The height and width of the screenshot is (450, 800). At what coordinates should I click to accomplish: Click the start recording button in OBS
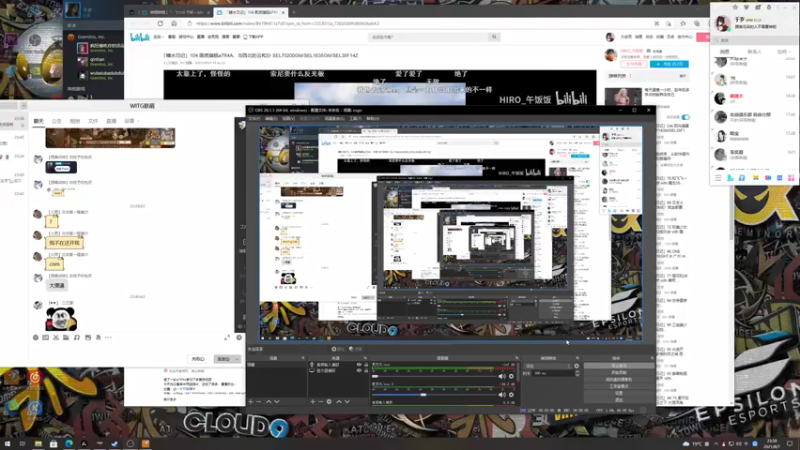[x=618, y=372]
